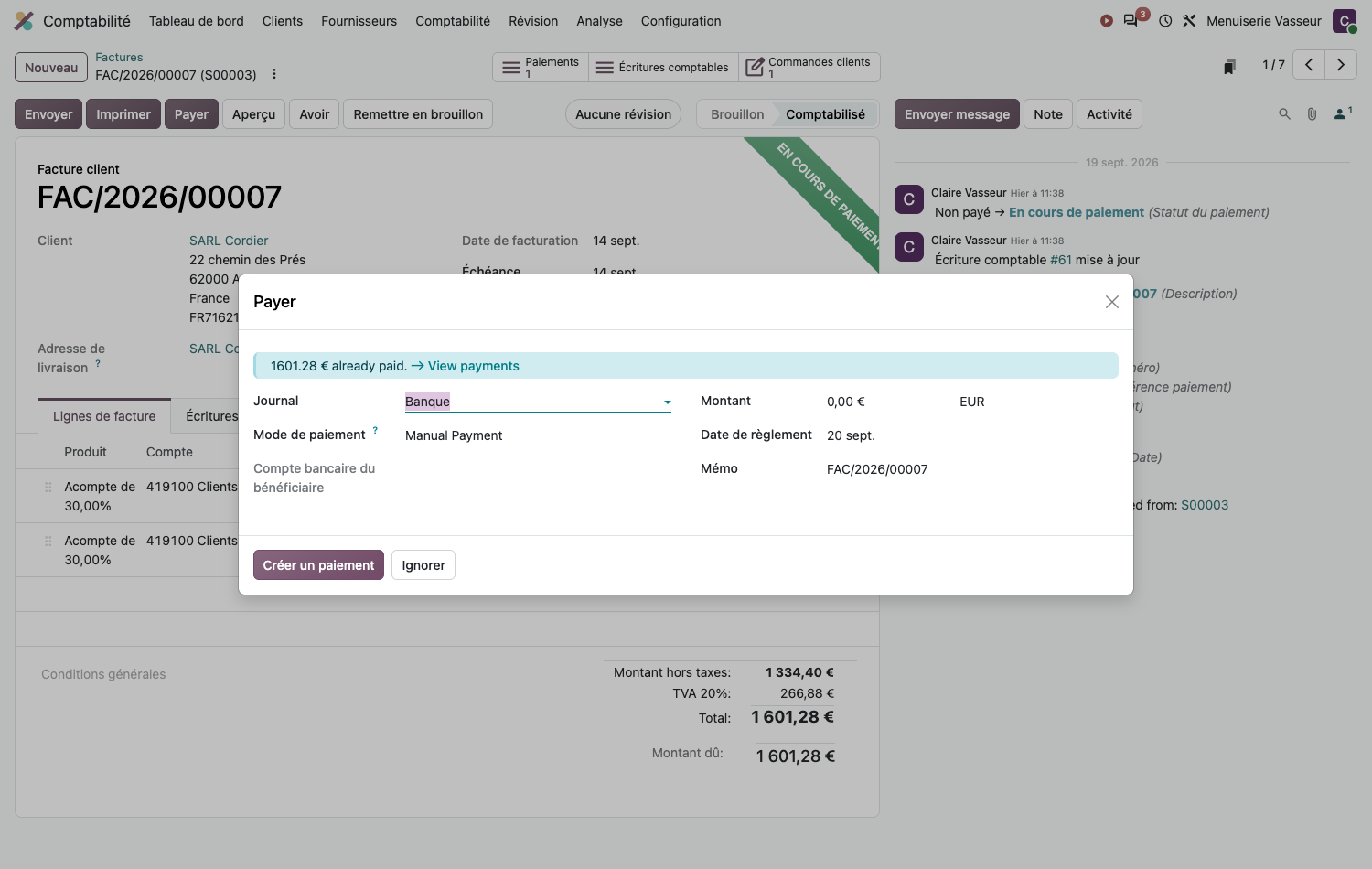Click the Compte column header
1372x869 pixels.
coord(169,452)
